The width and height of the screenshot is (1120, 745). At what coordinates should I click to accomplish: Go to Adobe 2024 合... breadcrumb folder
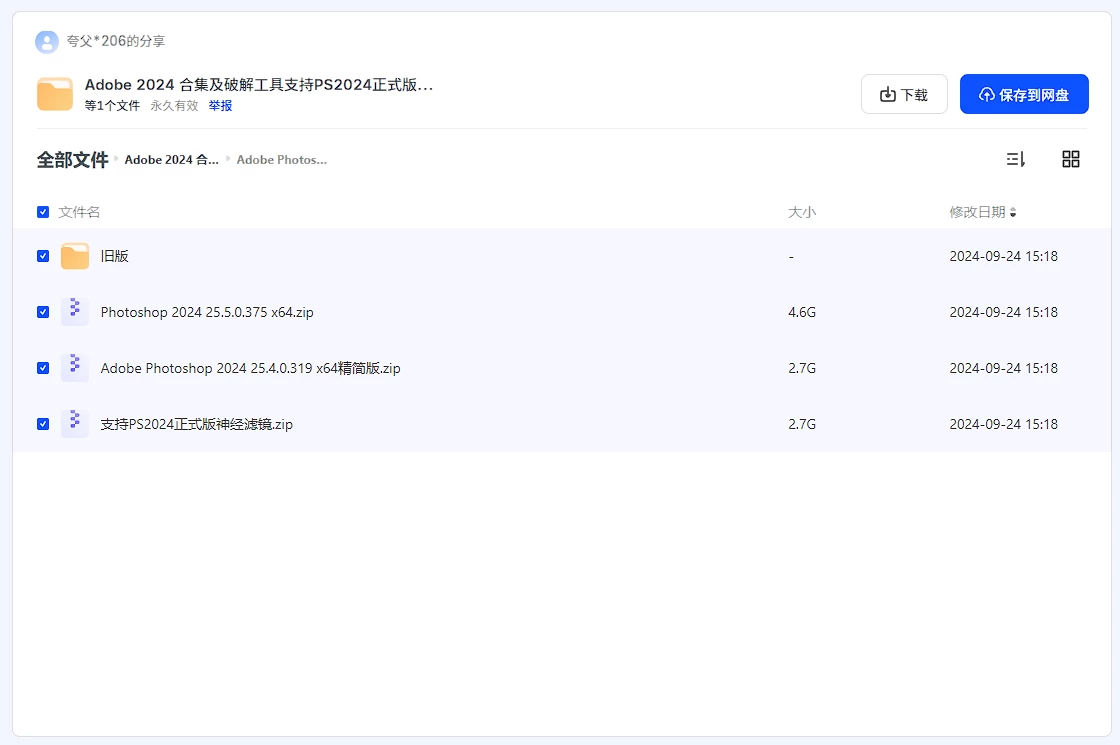(x=171, y=160)
